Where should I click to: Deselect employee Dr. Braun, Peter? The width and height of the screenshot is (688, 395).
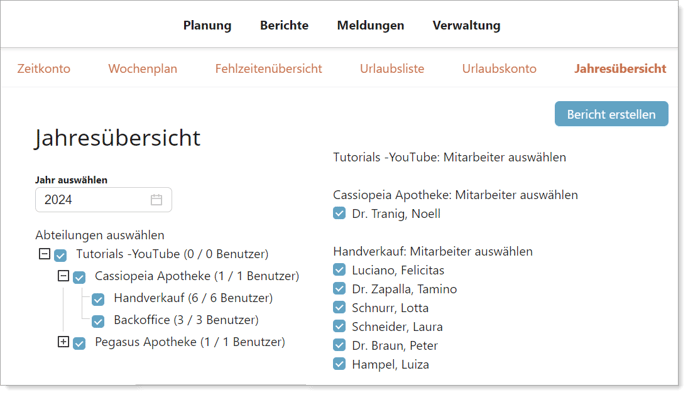pos(339,345)
